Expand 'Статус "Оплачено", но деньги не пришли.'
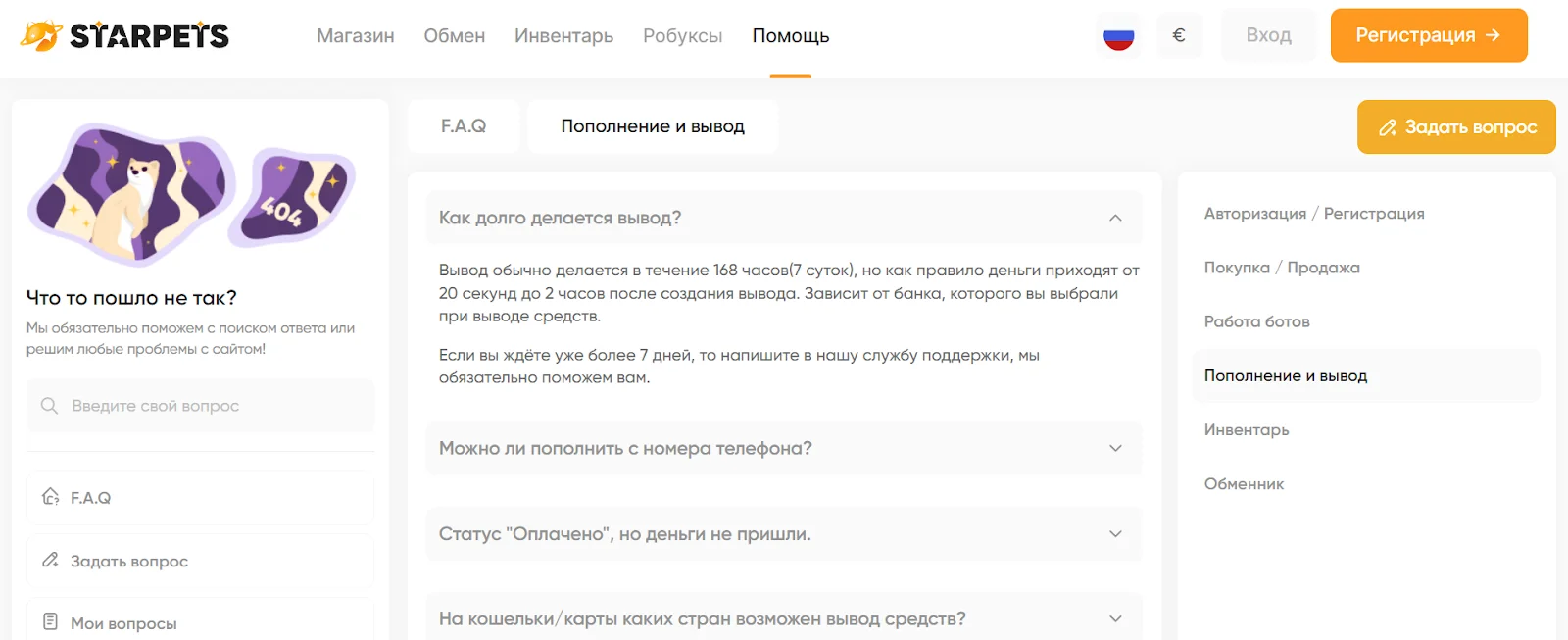Viewport: 1568px width, 640px height. point(784,534)
